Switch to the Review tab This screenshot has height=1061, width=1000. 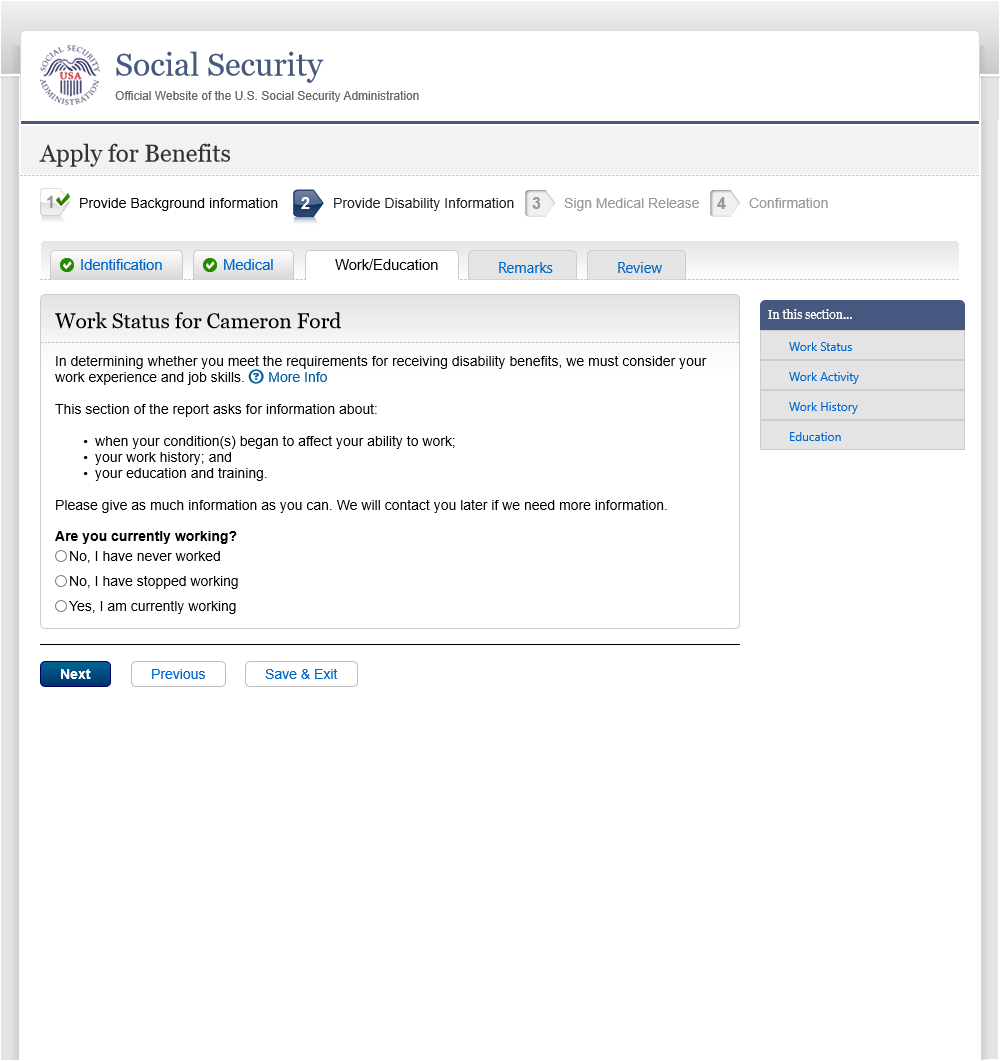pos(639,267)
